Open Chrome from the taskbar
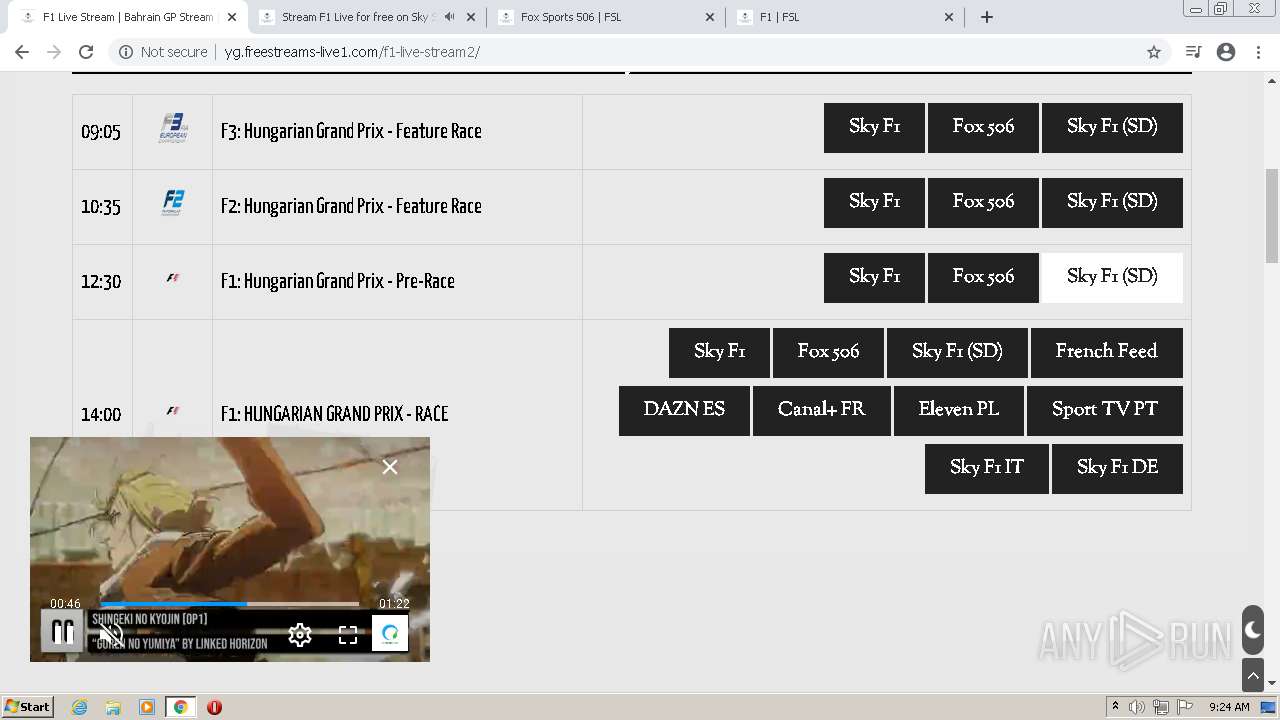 (x=180, y=707)
